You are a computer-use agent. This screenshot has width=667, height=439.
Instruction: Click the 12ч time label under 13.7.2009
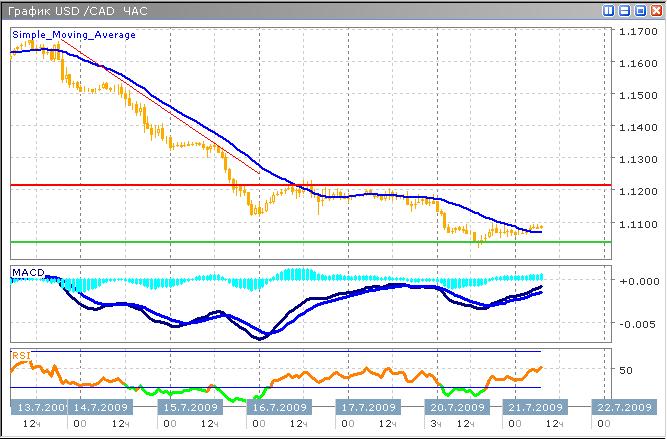pos(31,424)
